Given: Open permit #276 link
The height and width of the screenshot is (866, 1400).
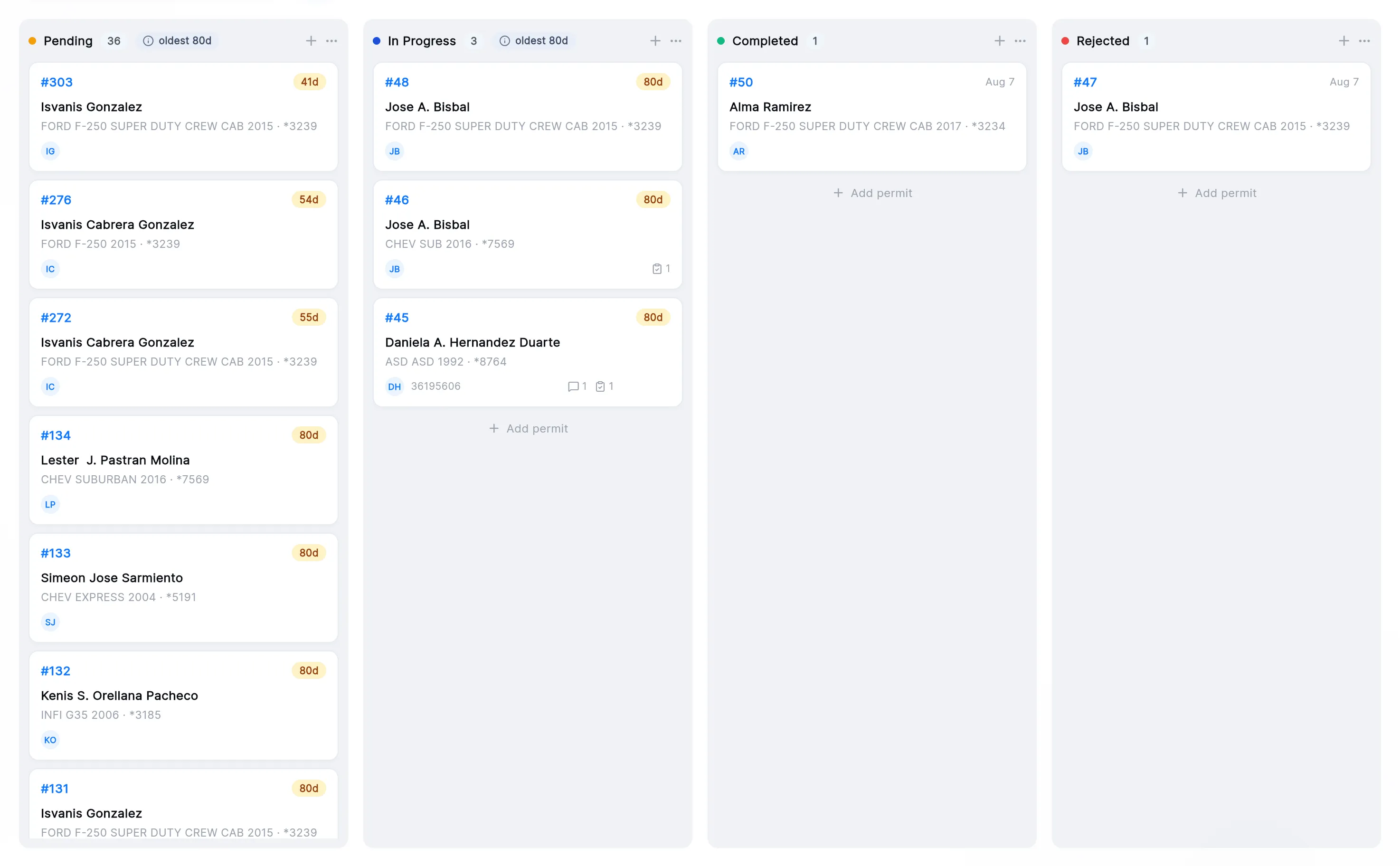Looking at the screenshot, I should pos(56,200).
